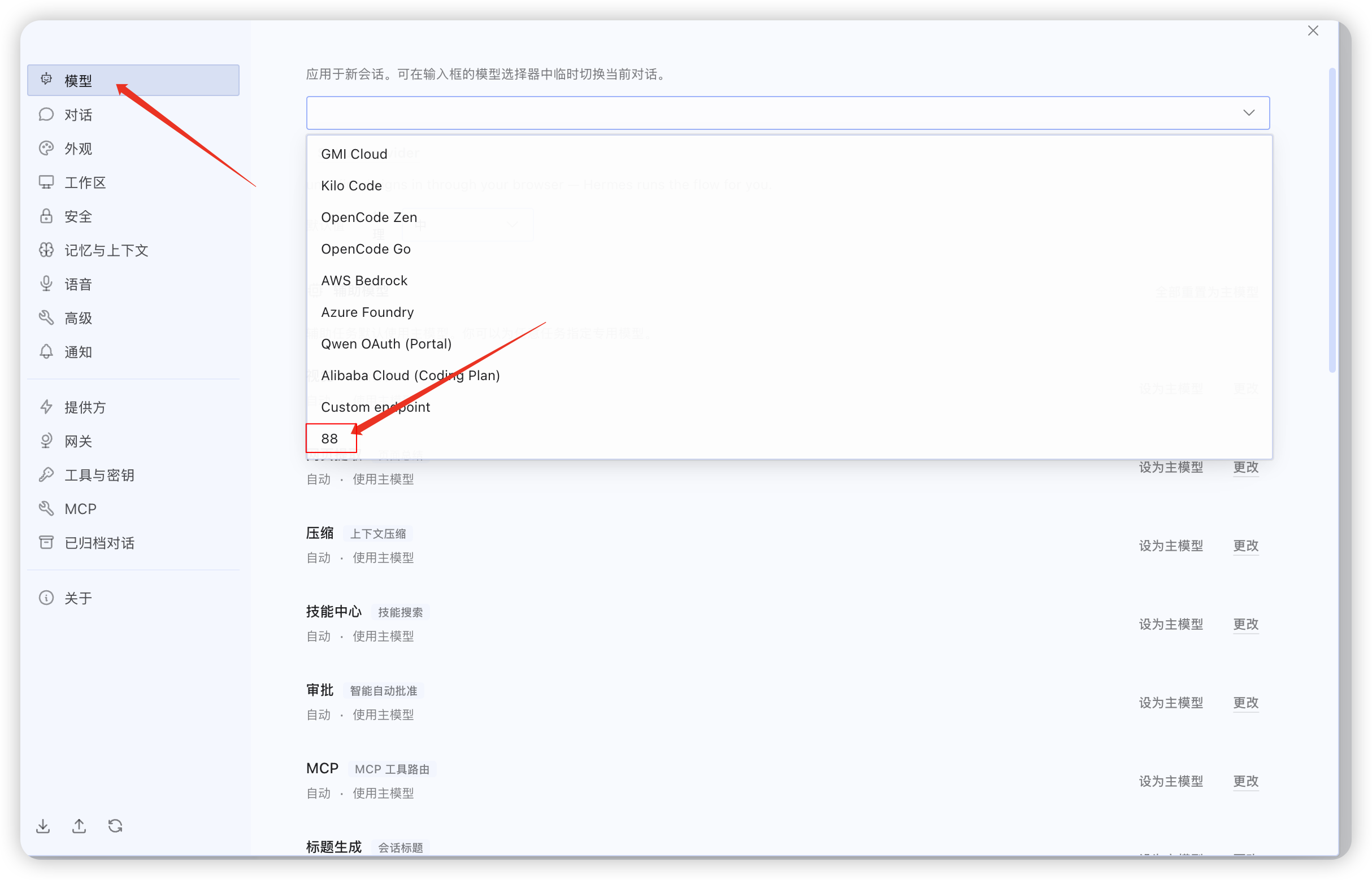The width and height of the screenshot is (1372, 880).
Task: Click the speech bubble icon beside 对话
Action: pos(46,114)
